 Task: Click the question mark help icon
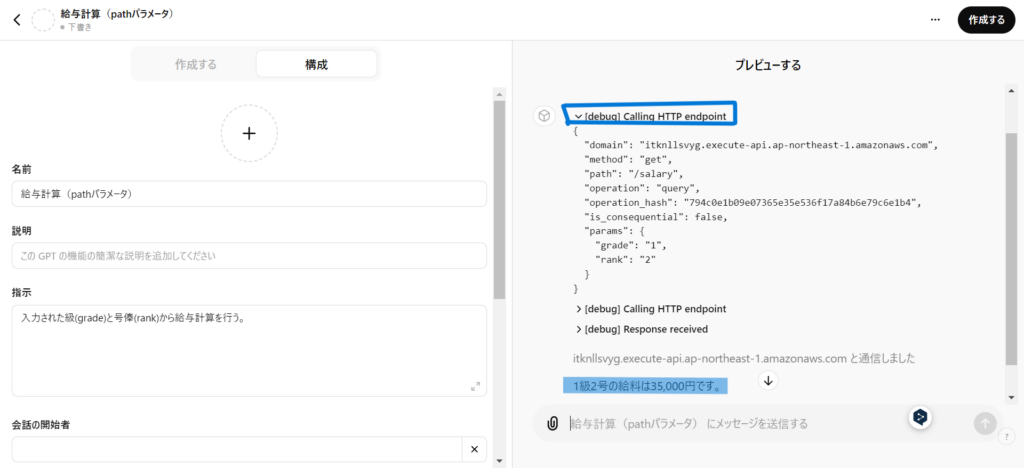point(1005,436)
